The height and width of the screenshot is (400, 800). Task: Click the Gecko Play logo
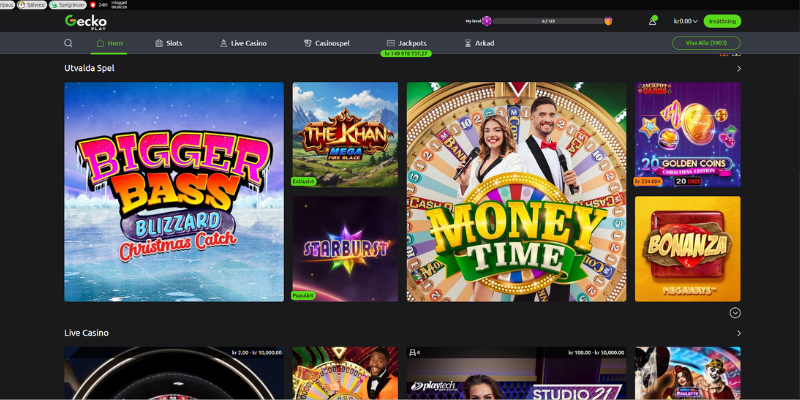click(85, 21)
